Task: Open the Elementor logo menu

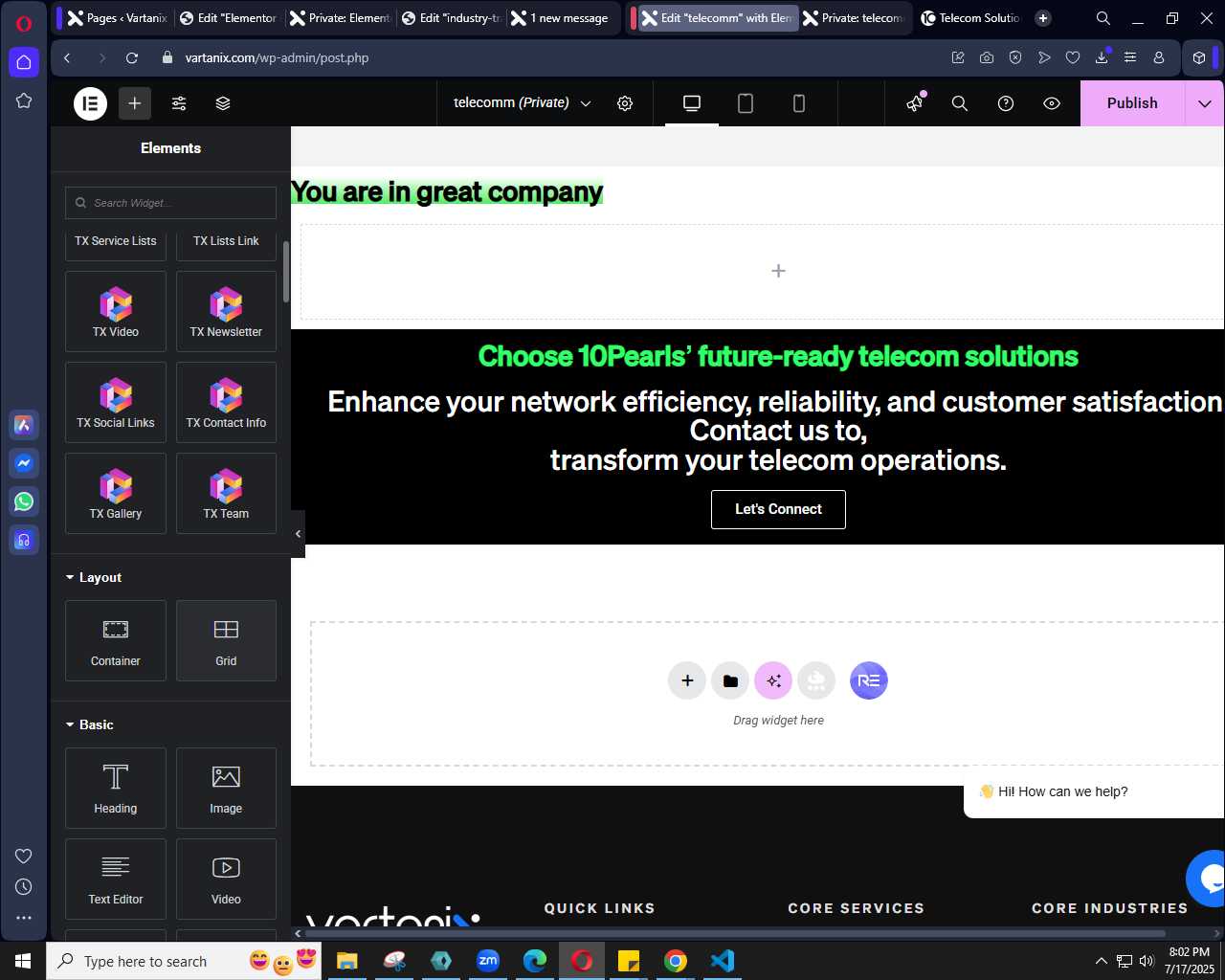Action: [x=90, y=103]
